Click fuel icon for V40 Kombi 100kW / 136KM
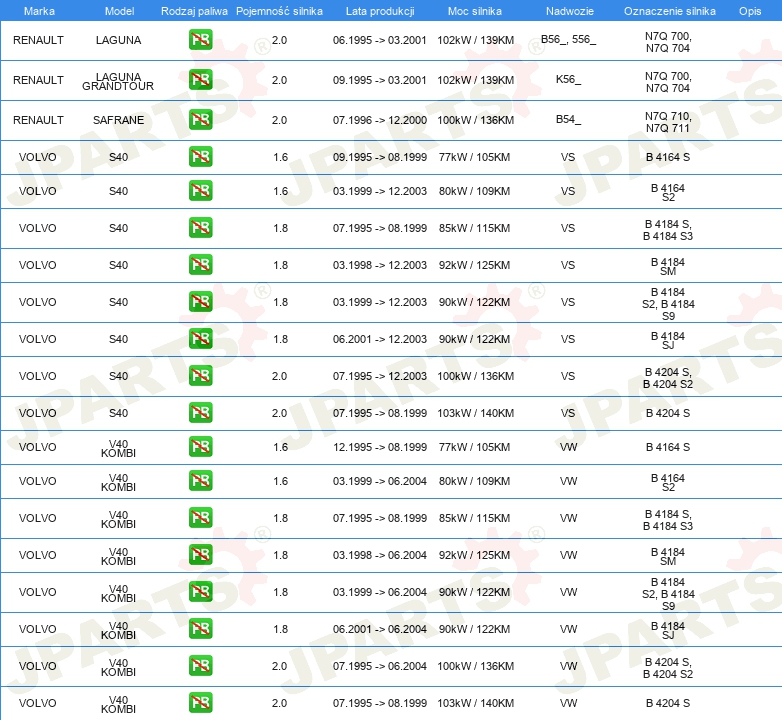Image resolution: width=782 pixels, height=720 pixels. point(200,666)
